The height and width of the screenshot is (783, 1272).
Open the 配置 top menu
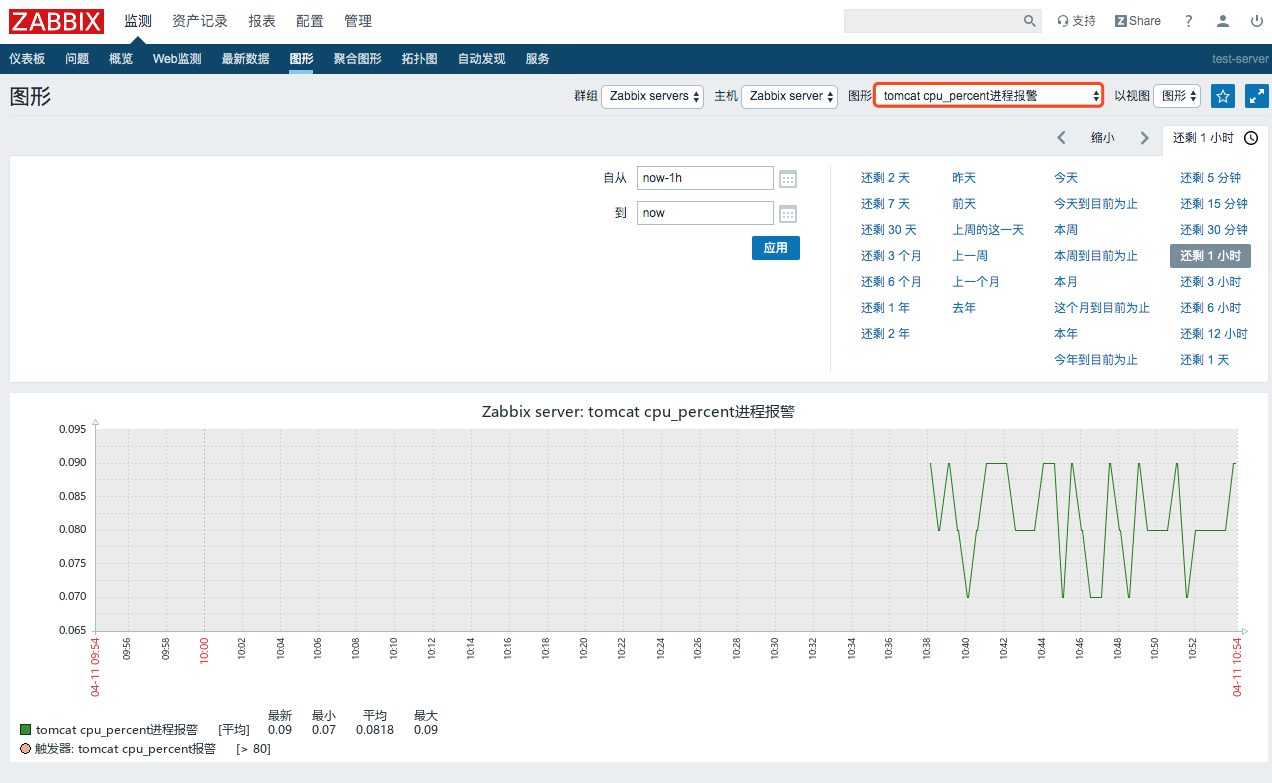point(310,21)
